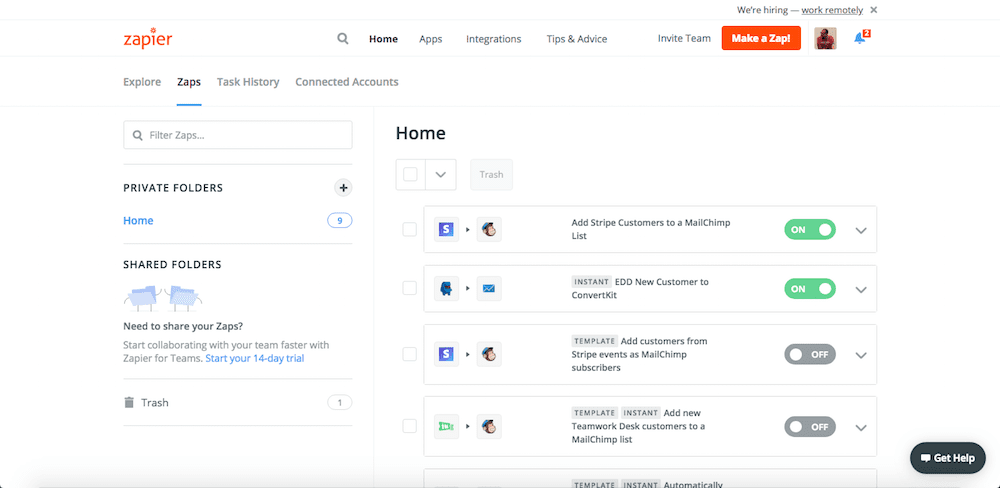Follow the work remotely link

(x=832, y=10)
